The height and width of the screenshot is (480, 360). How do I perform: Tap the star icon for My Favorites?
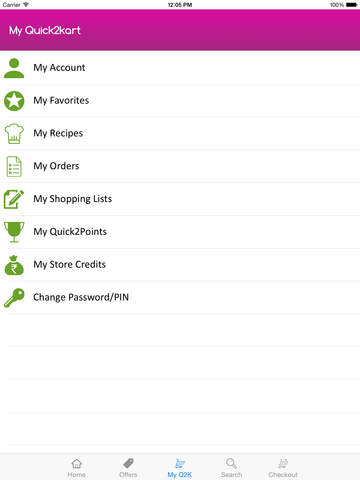point(14,101)
